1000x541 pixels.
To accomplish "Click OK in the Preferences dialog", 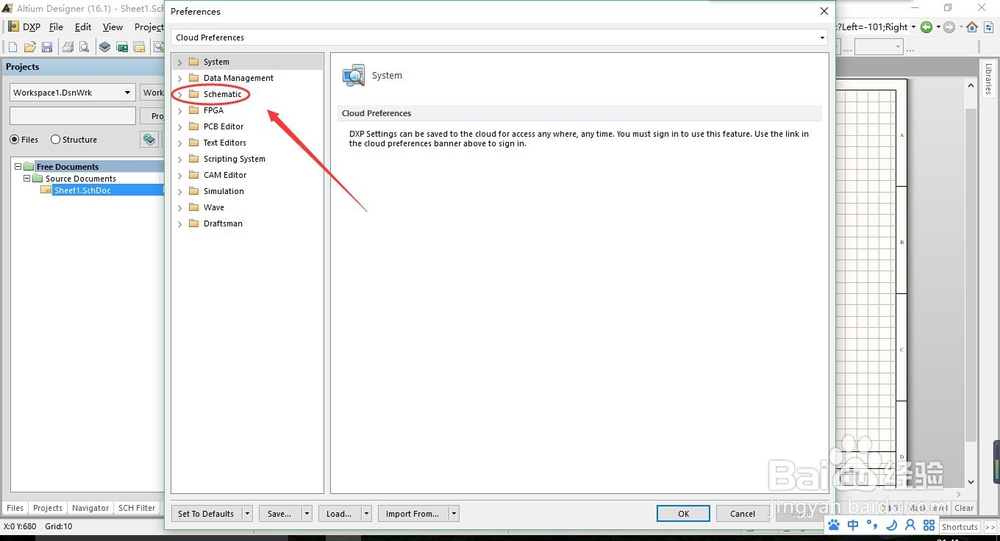I will coord(683,514).
